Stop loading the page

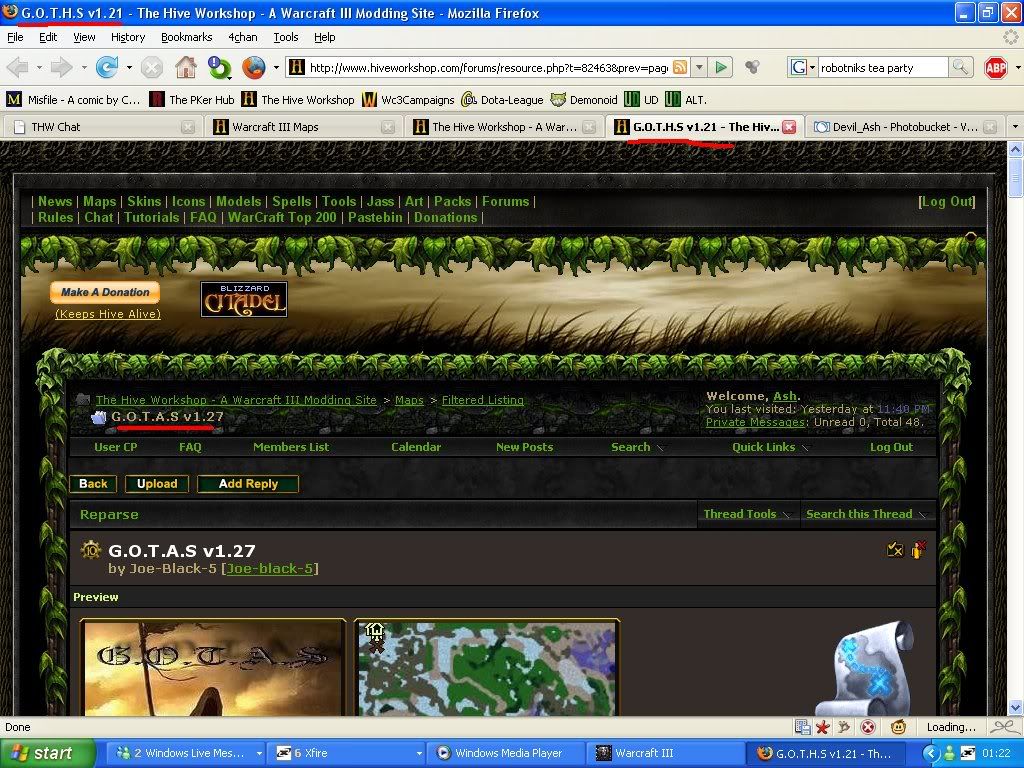coord(152,67)
